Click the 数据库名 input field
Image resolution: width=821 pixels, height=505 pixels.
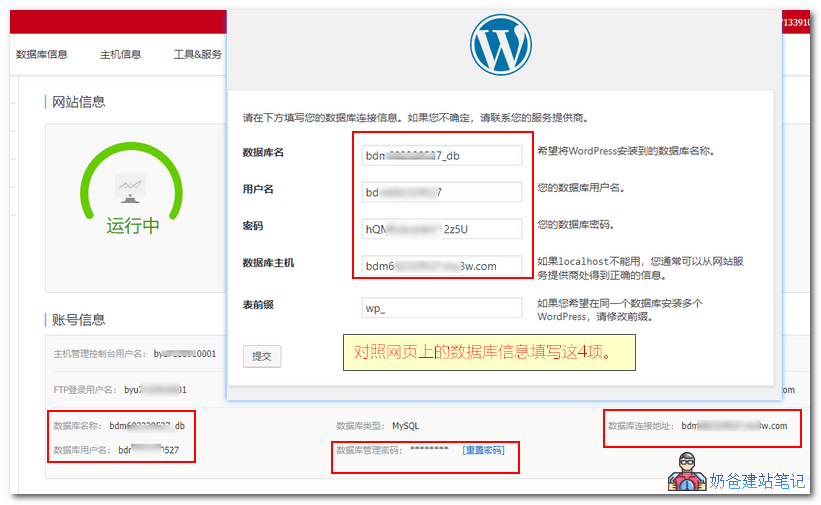pos(441,156)
